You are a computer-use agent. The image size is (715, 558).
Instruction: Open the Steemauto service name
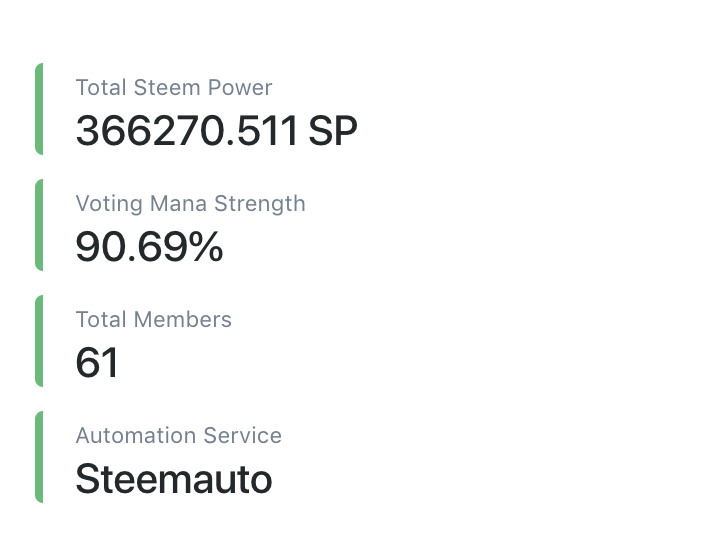tap(173, 479)
